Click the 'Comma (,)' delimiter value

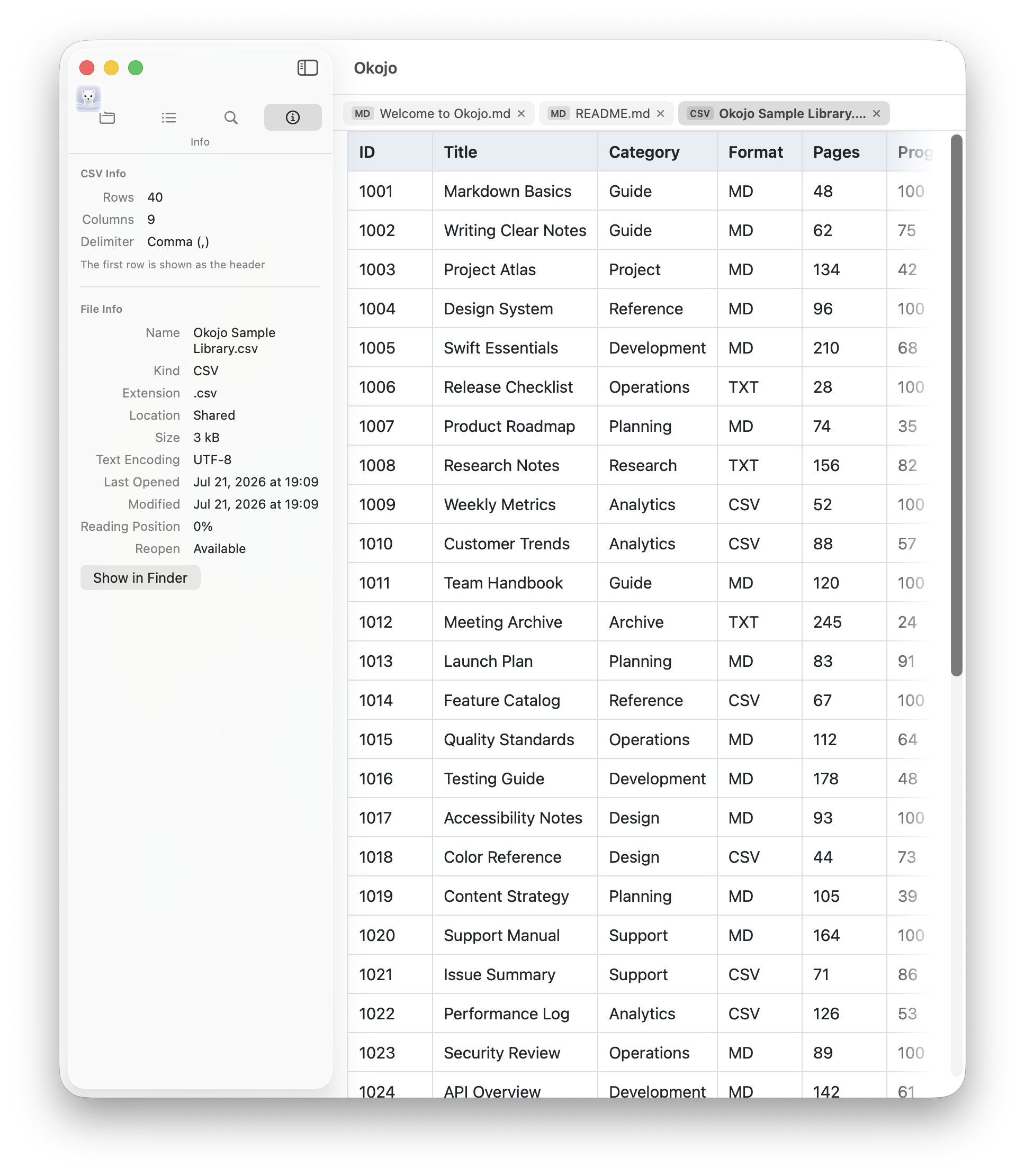click(x=178, y=242)
